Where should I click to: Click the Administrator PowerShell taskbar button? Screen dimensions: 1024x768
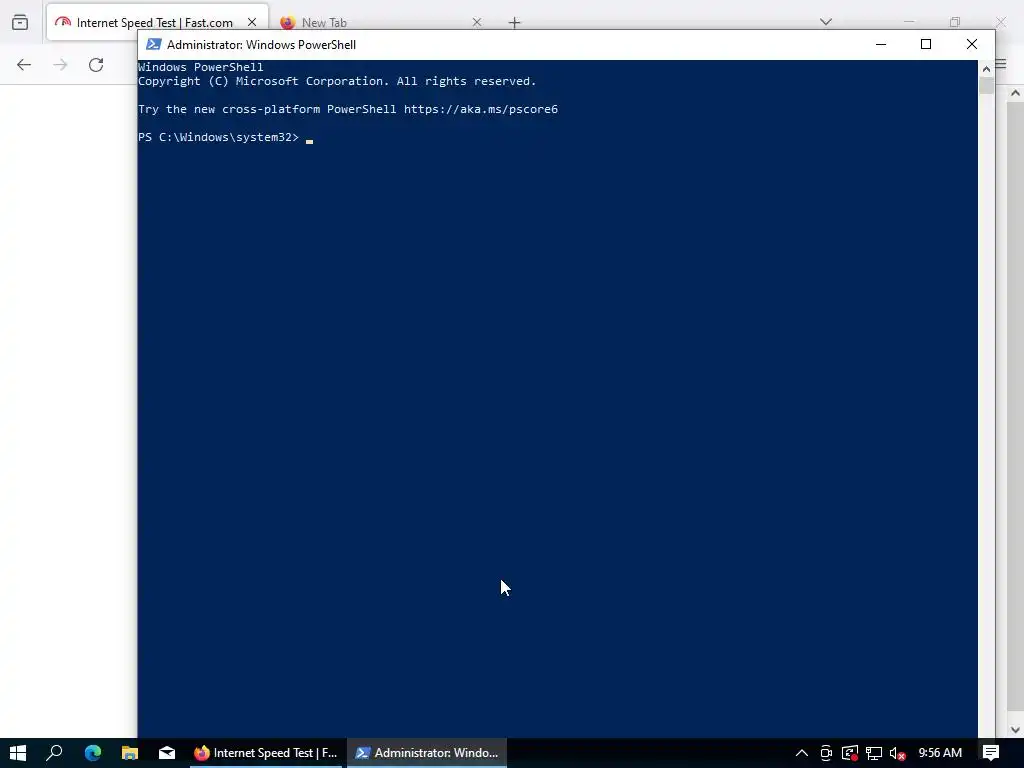click(426, 753)
